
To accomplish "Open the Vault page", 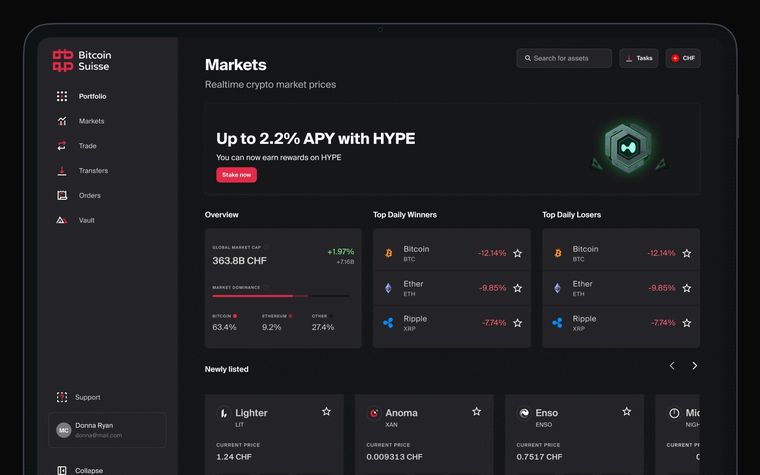I will coord(87,220).
